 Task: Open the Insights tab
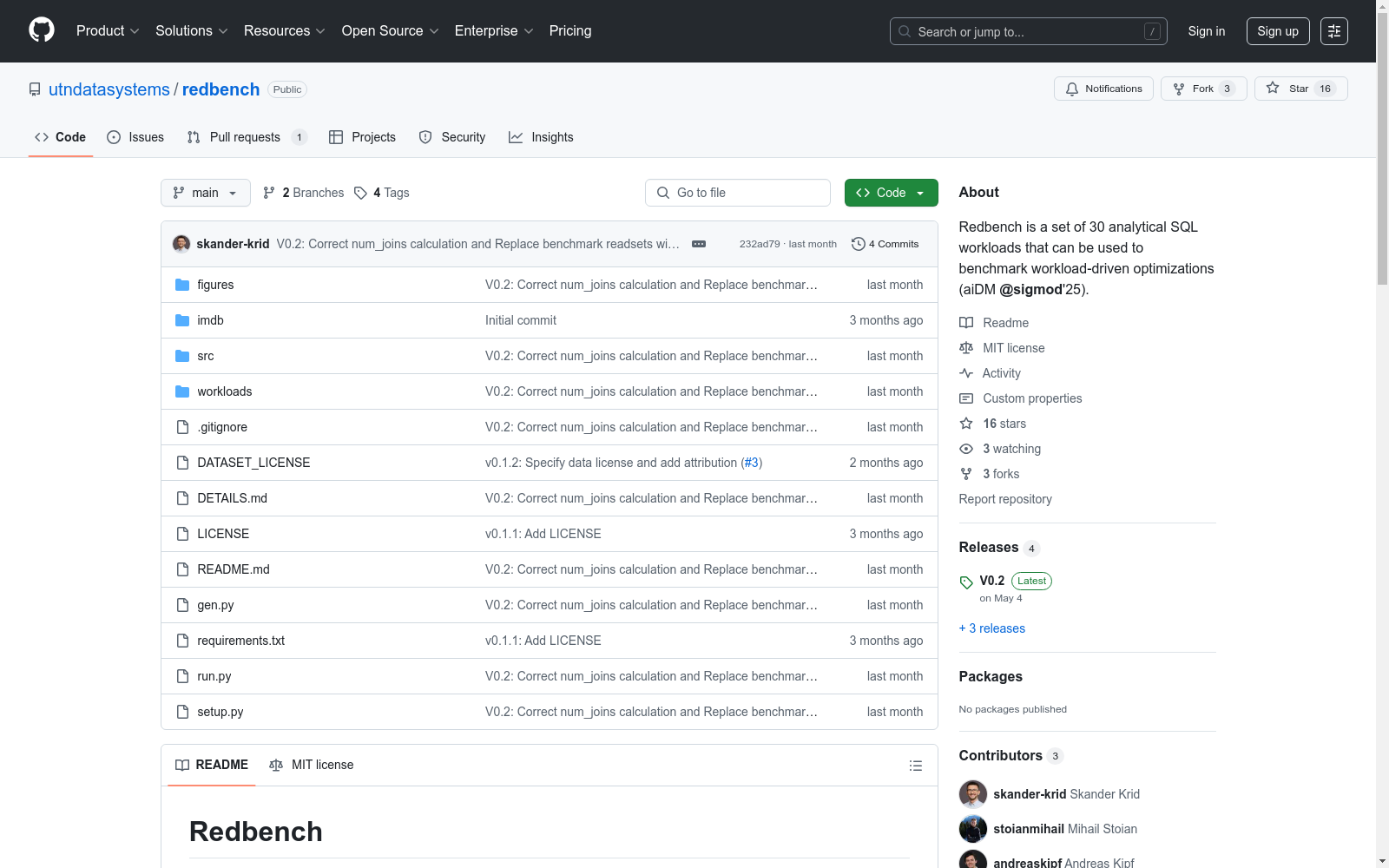[x=541, y=137]
